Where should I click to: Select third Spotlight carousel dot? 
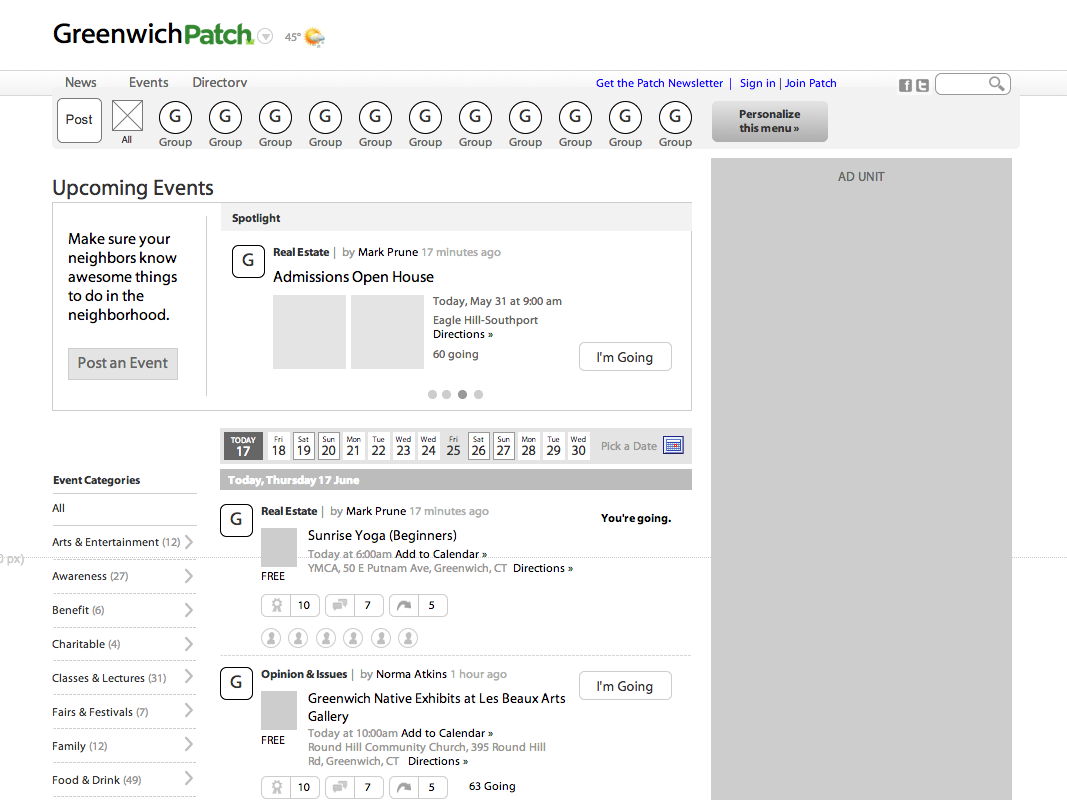(463, 395)
